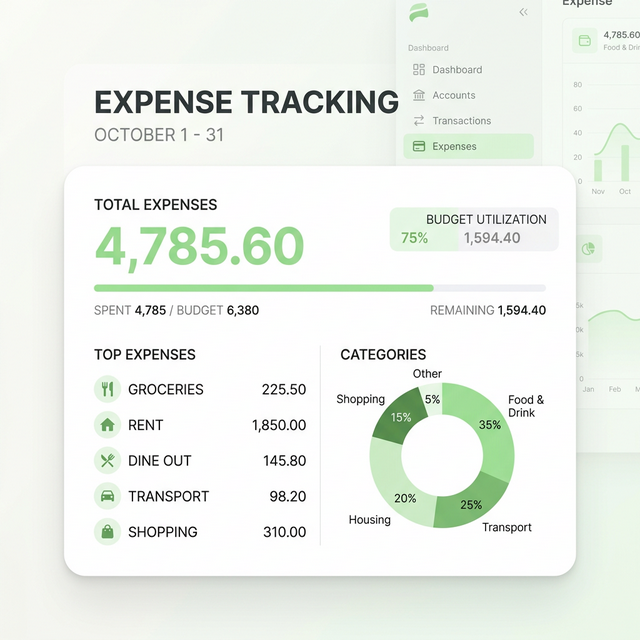Screen dimensions: 640x640
Task: Click the Dine Out crossed utensils icon
Action: coord(107,461)
